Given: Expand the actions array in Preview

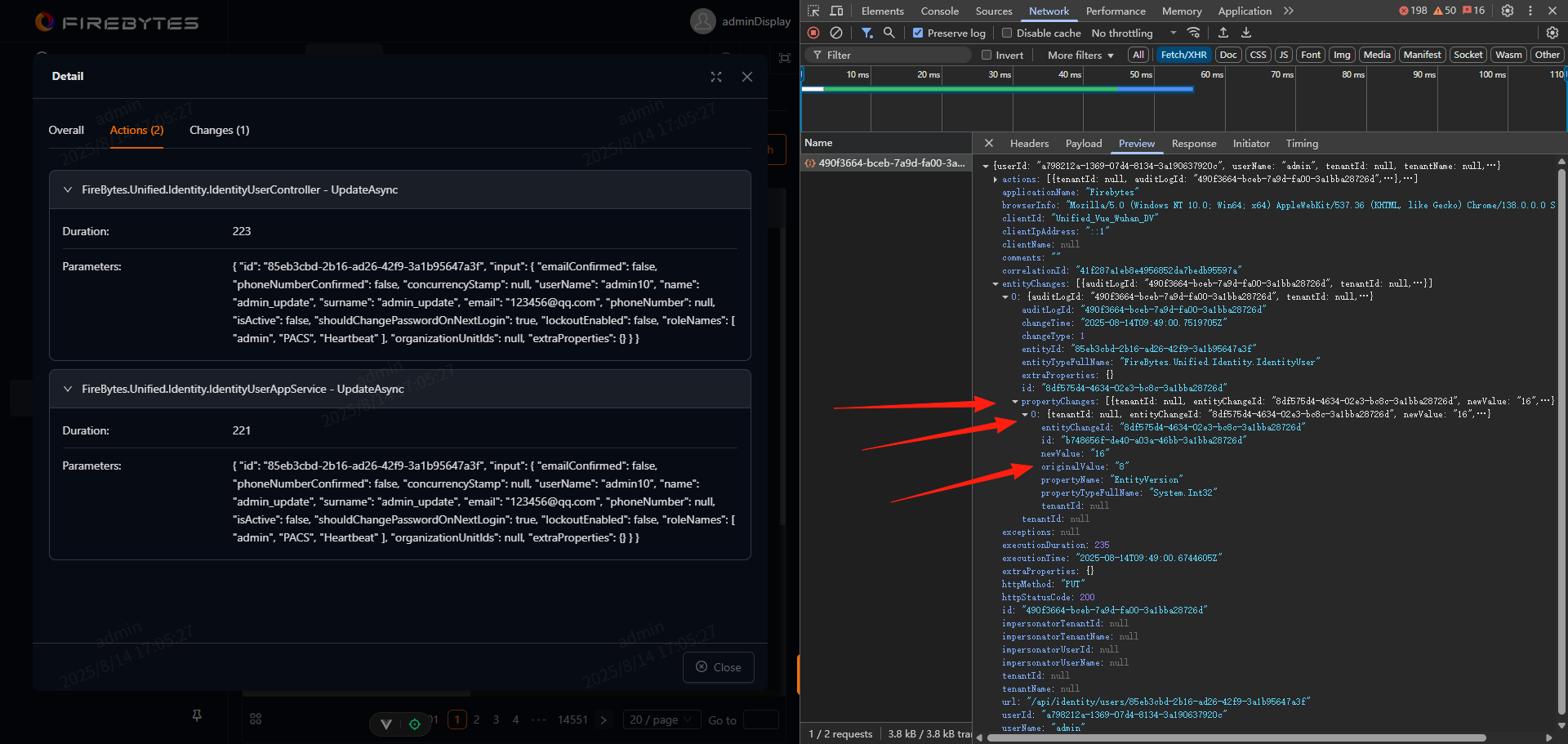Looking at the screenshot, I should click(x=996, y=179).
